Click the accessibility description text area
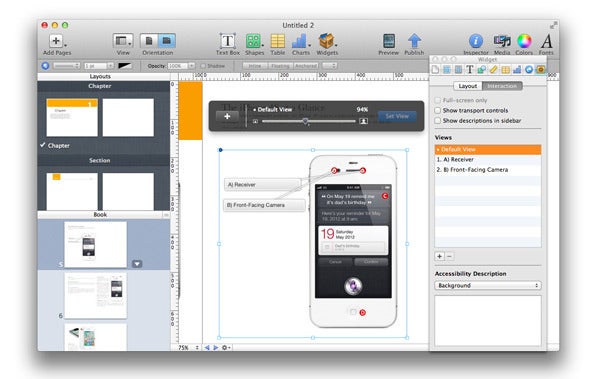 488,321
